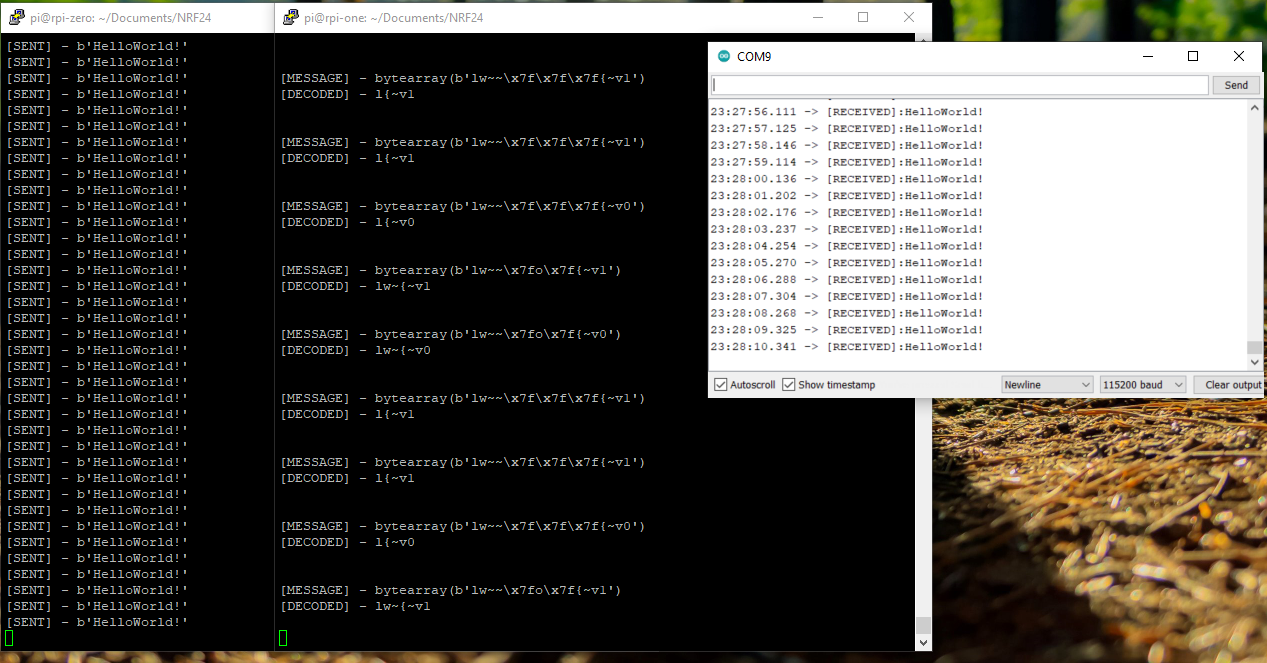Viewport: 1267px width, 663px height.
Task: Click the terminal scrollbar down arrow
Action: click(x=923, y=641)
